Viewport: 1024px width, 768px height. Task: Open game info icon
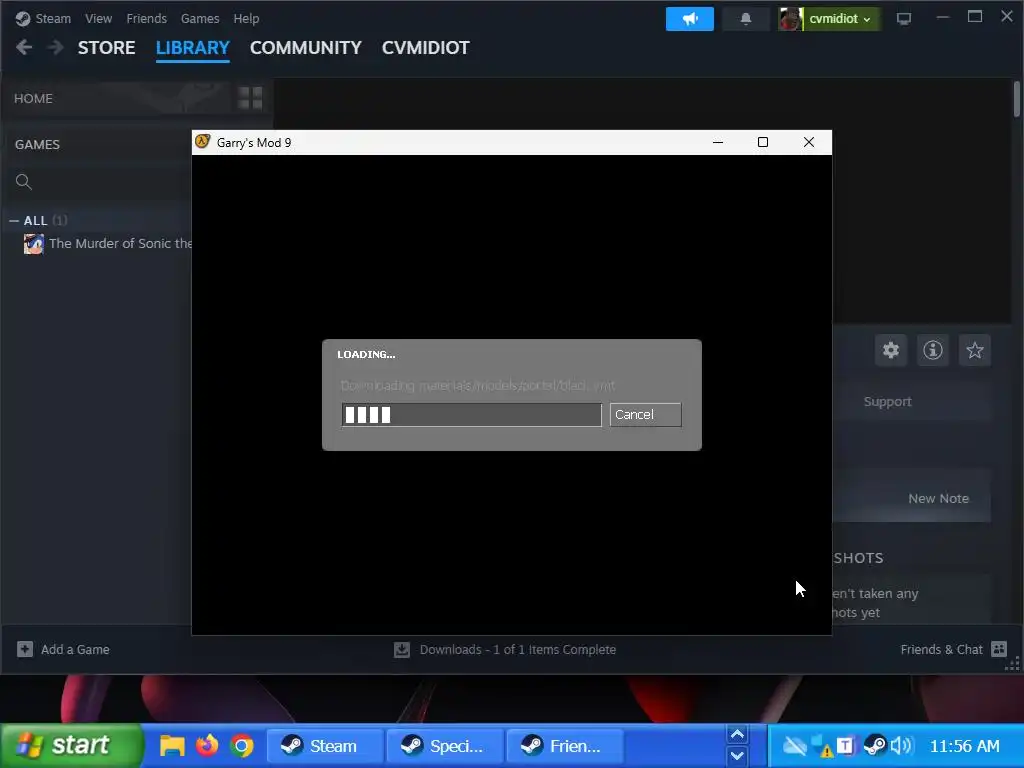point(933,350)
